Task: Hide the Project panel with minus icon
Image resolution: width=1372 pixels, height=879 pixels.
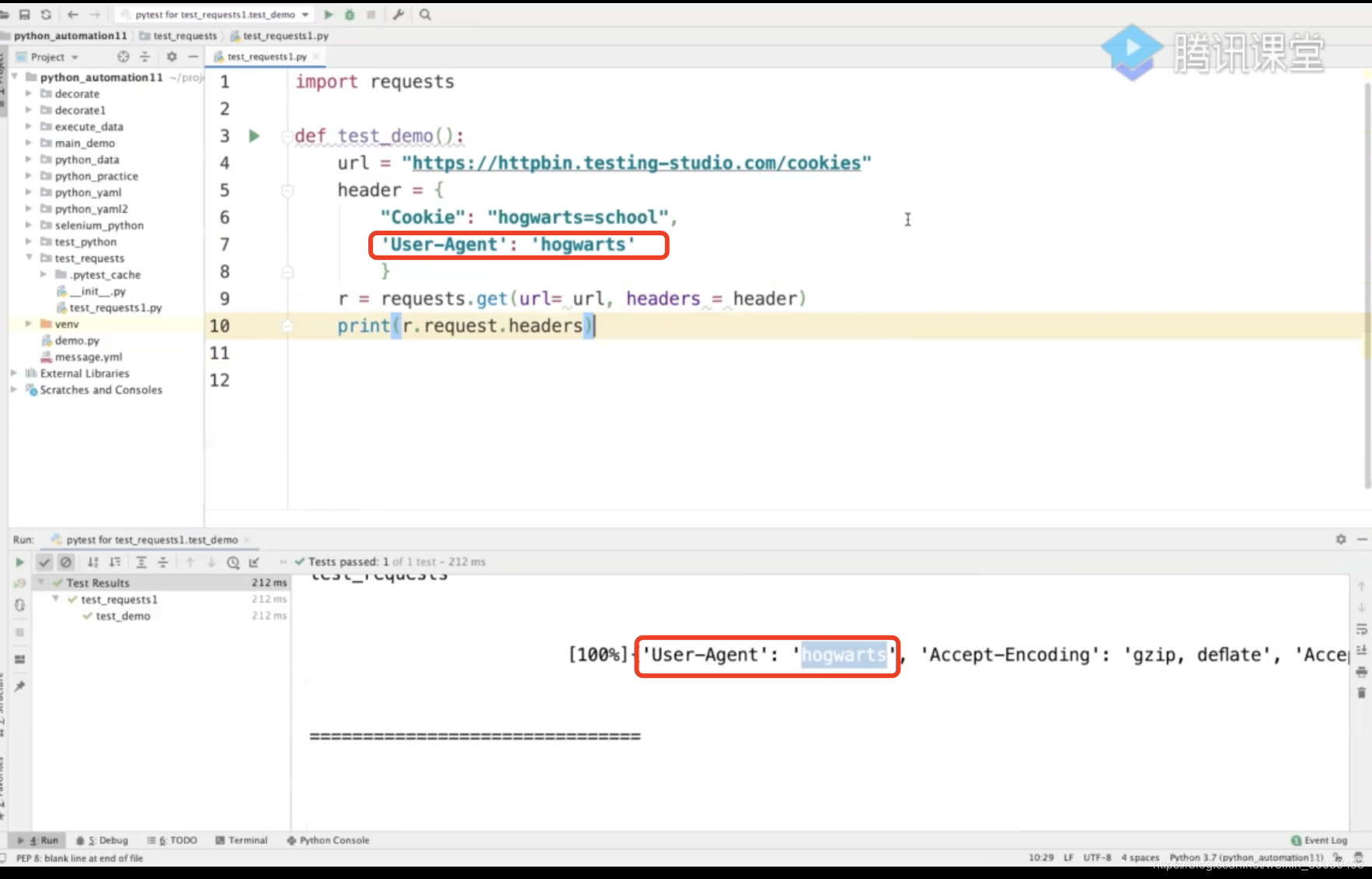Action: [x=193, y=57]
